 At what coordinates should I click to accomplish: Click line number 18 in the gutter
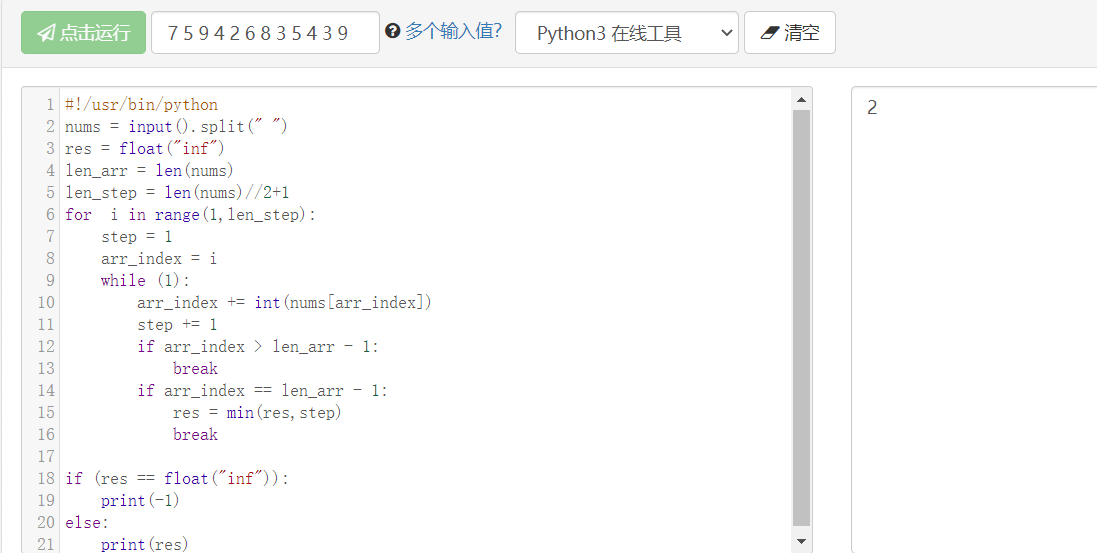click(x=45, y=479)
